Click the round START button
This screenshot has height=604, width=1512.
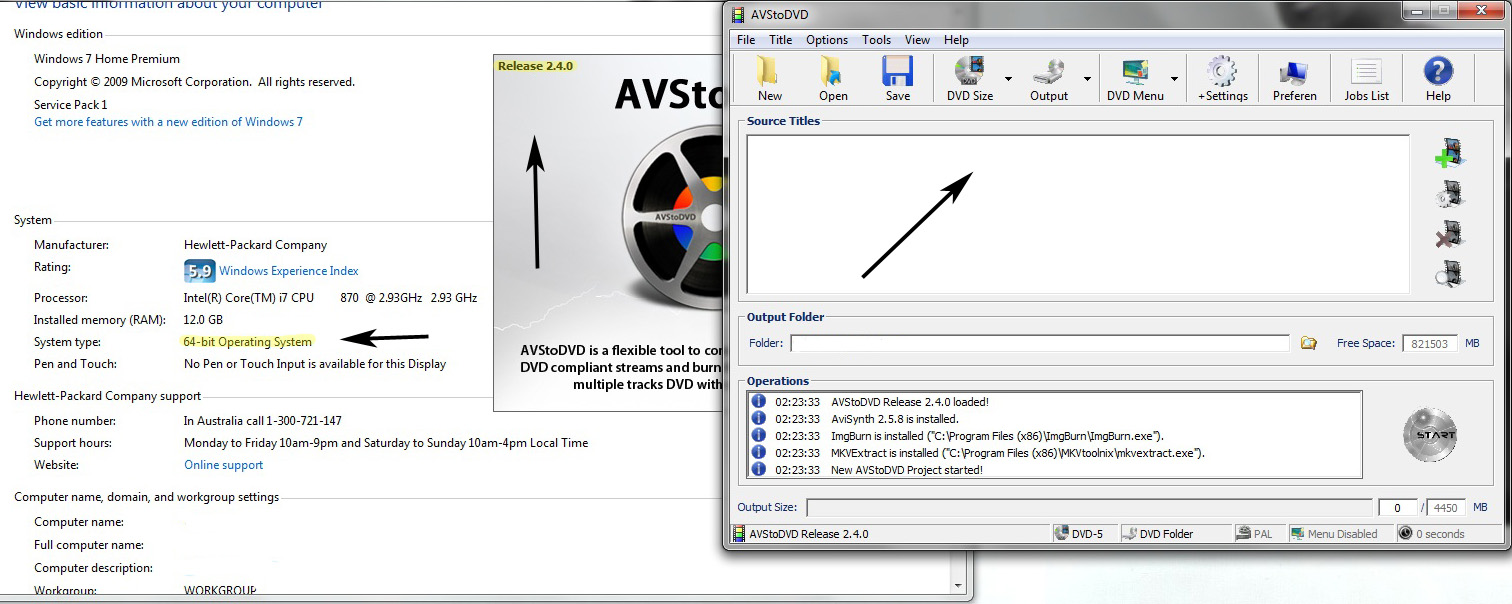1429,435
